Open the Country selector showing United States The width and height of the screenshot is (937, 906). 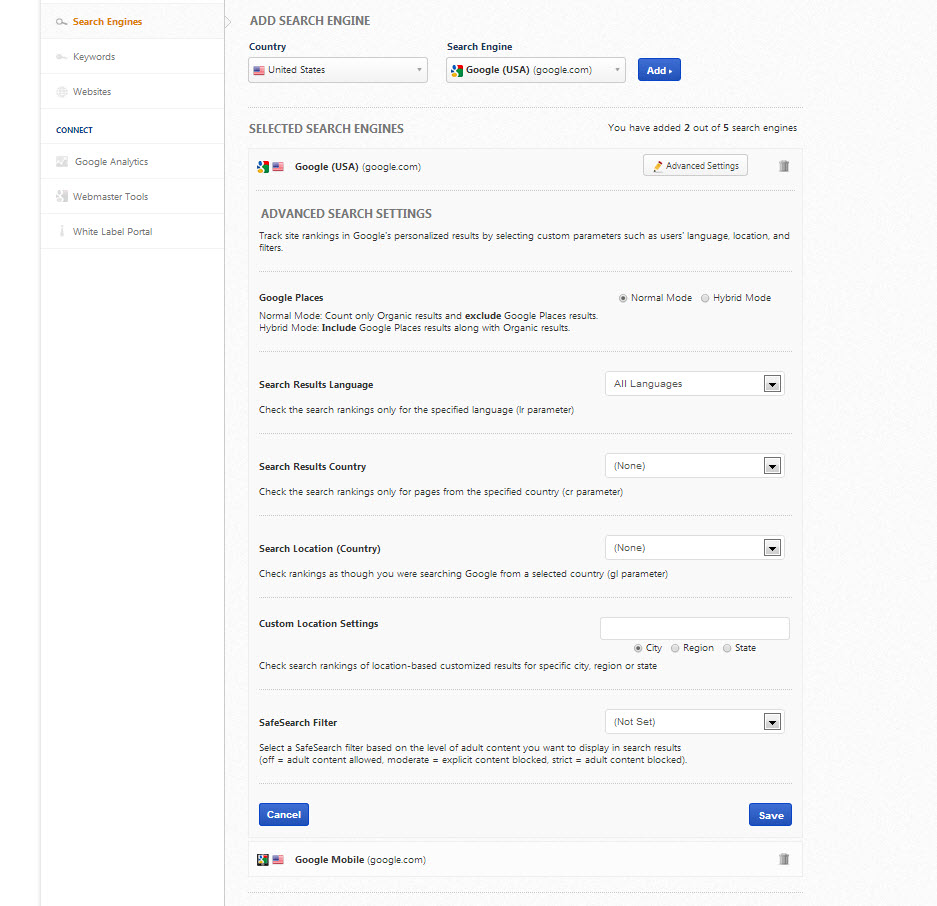[338, 70]
